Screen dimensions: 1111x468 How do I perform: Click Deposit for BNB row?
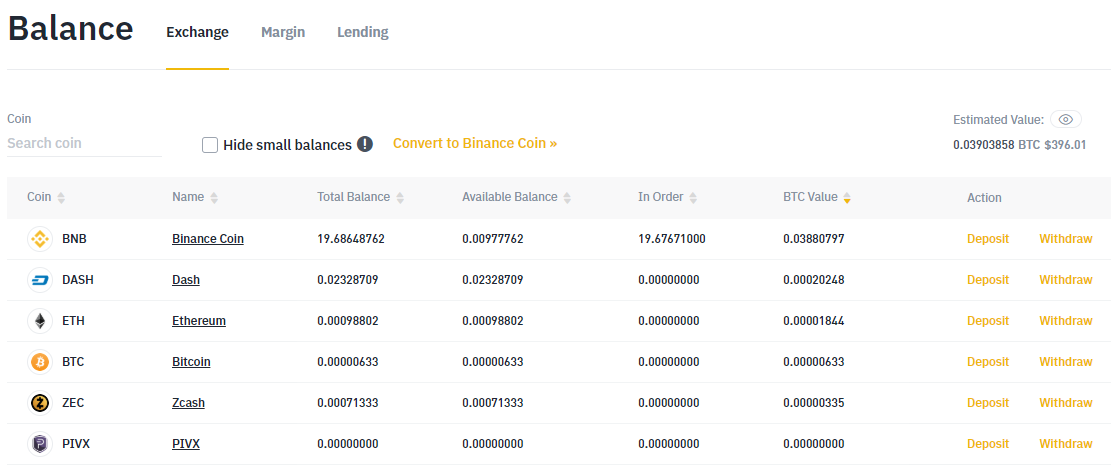[987, 239]
